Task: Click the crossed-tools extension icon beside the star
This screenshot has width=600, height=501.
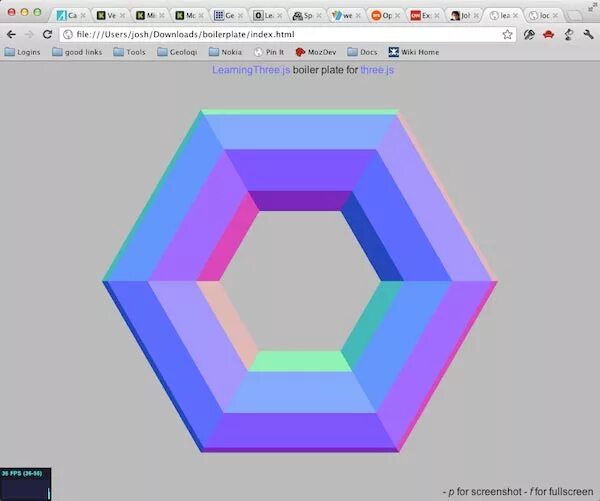Action: [x=529, y=35]
